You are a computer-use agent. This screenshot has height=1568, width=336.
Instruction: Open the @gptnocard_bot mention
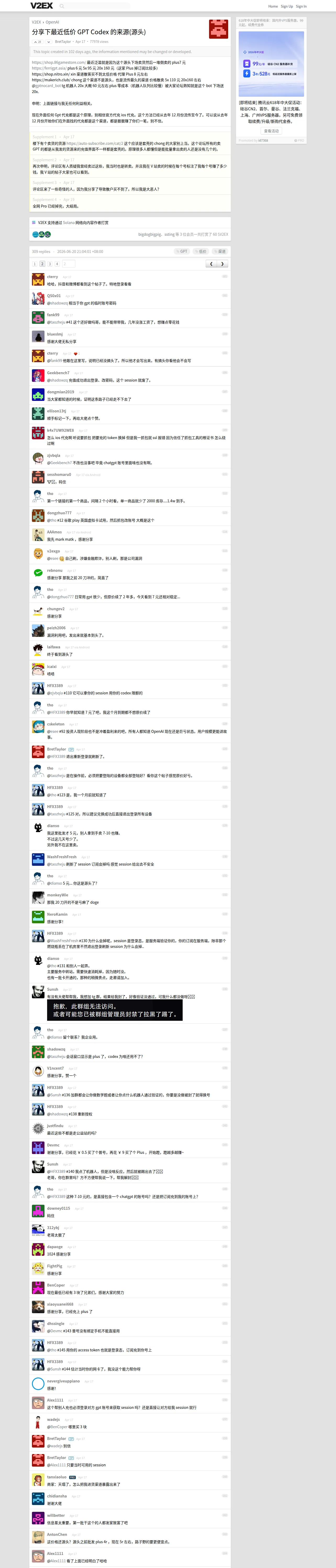(x=46, y=86)
